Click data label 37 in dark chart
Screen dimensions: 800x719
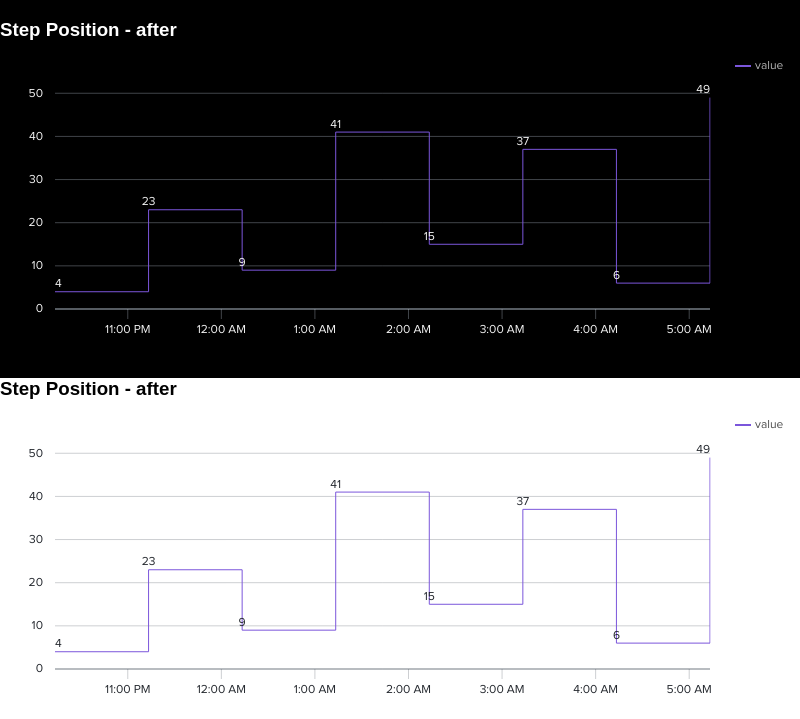click(x=522, y=141)
